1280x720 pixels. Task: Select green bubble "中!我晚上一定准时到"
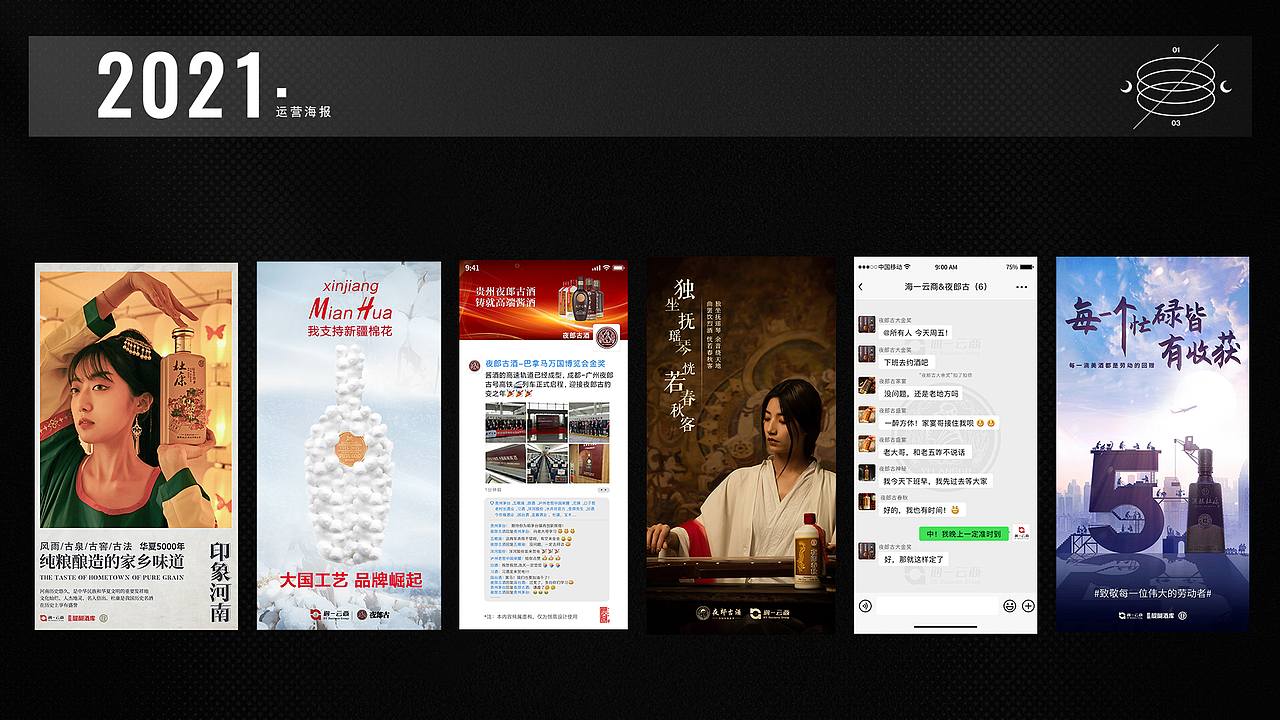point(964,534)
